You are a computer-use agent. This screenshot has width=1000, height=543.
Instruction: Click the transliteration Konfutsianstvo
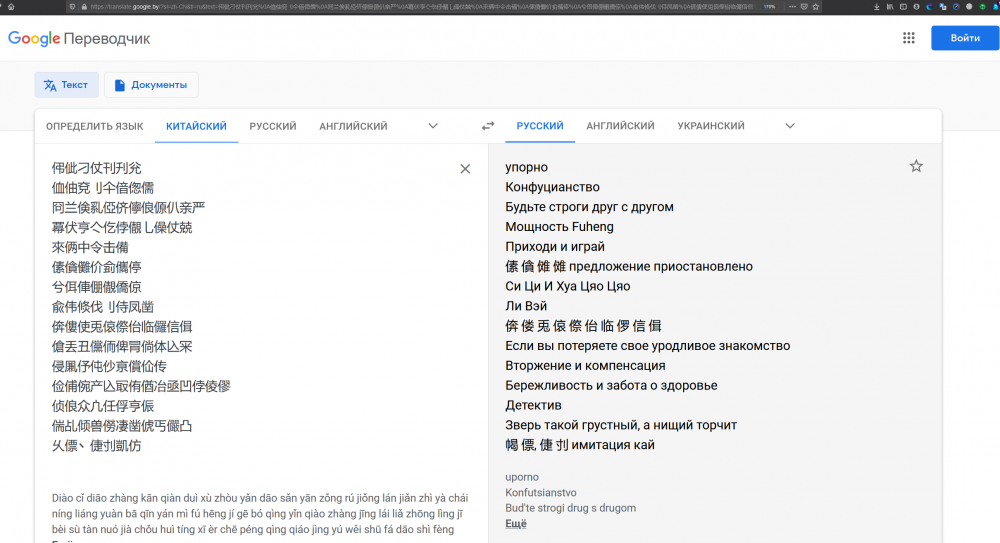click(x=541, y=493)
